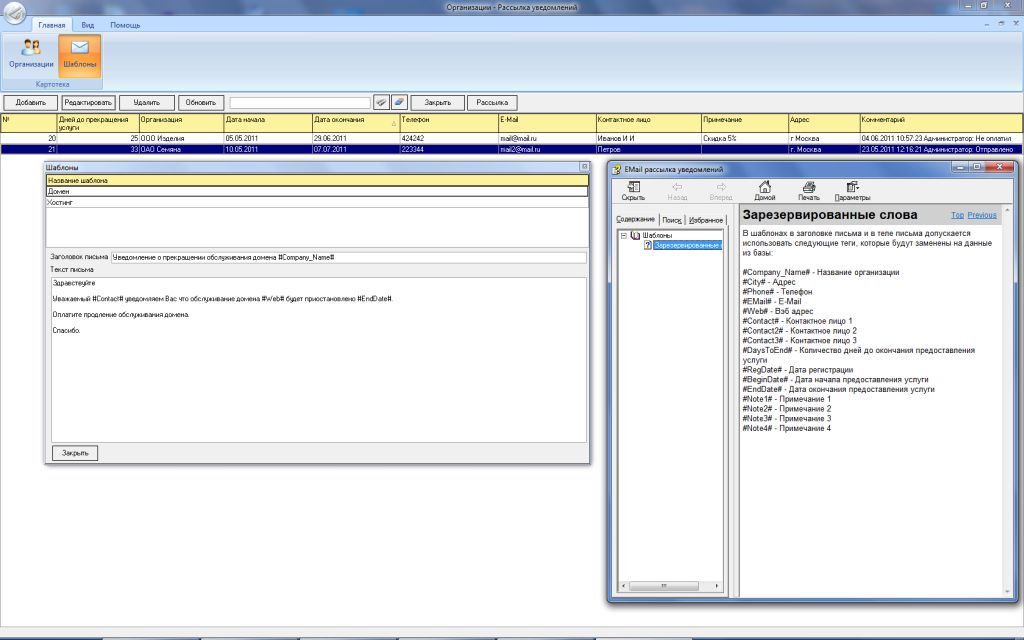The height and width of the screenshot is (640, 1024).
Task: Sort by Дней до прекращения услуги header
Action: click(98, 123)
